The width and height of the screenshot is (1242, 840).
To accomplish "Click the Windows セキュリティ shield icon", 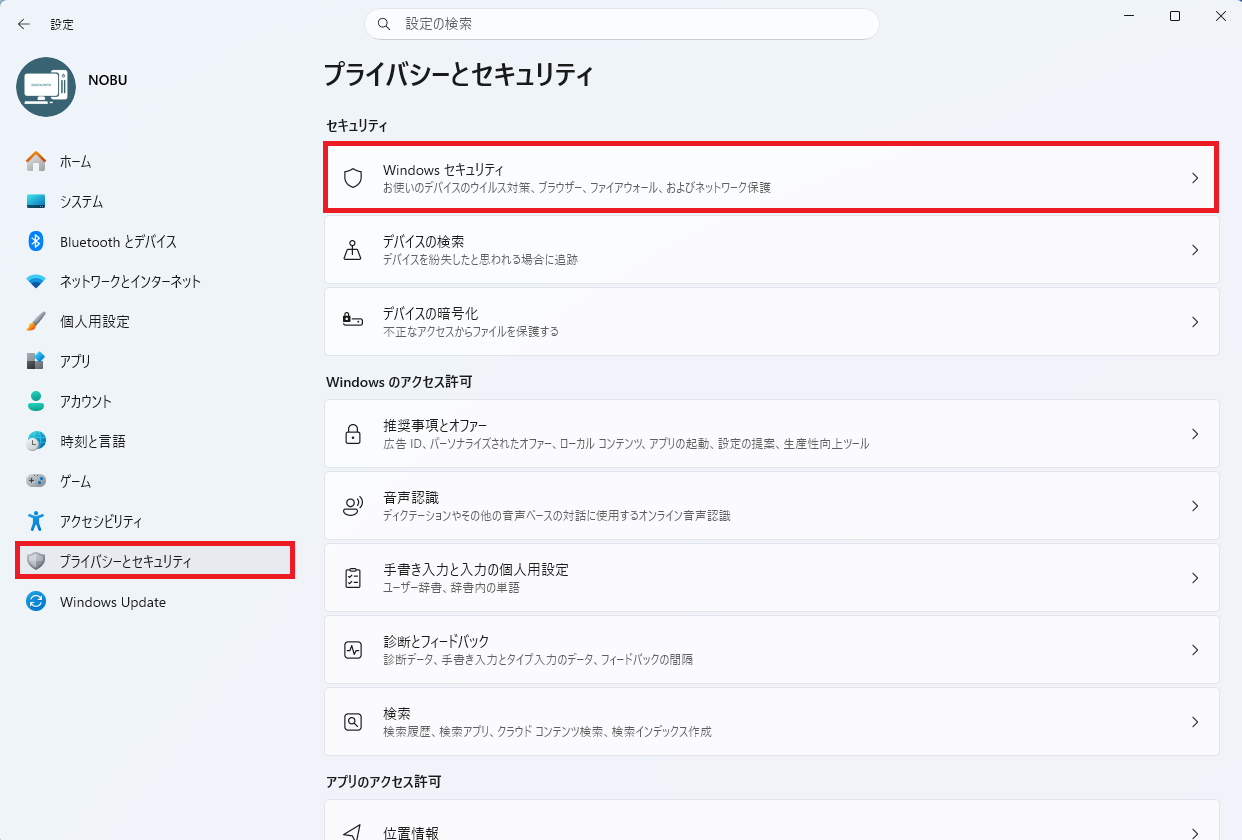I will 352,178.
